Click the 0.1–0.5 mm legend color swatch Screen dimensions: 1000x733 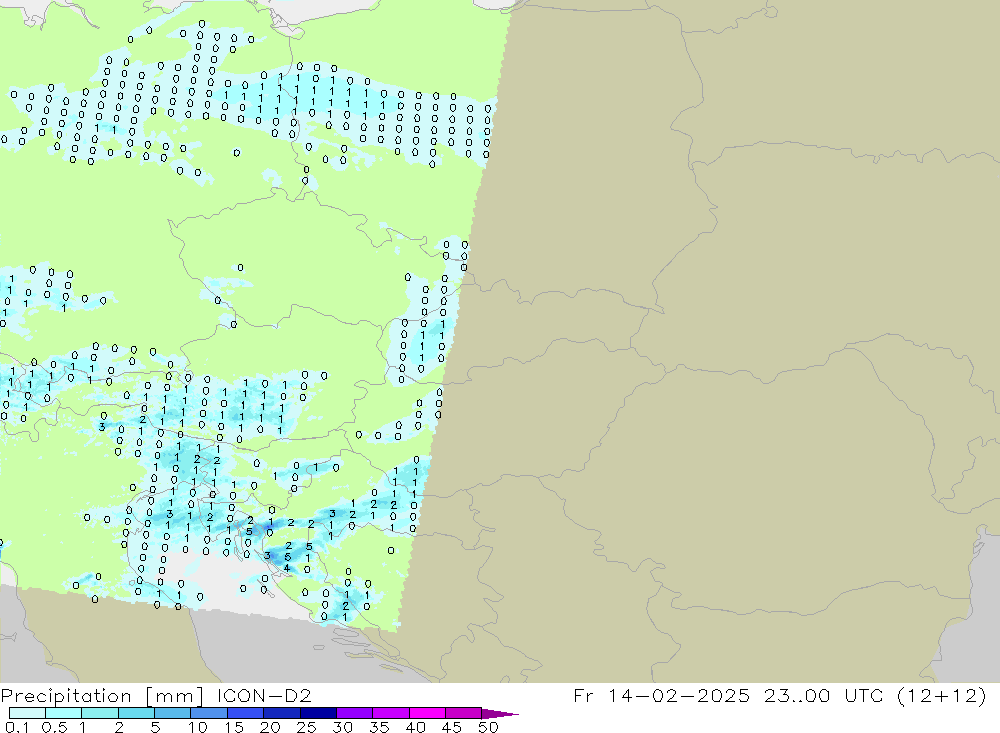click(27, 713)
